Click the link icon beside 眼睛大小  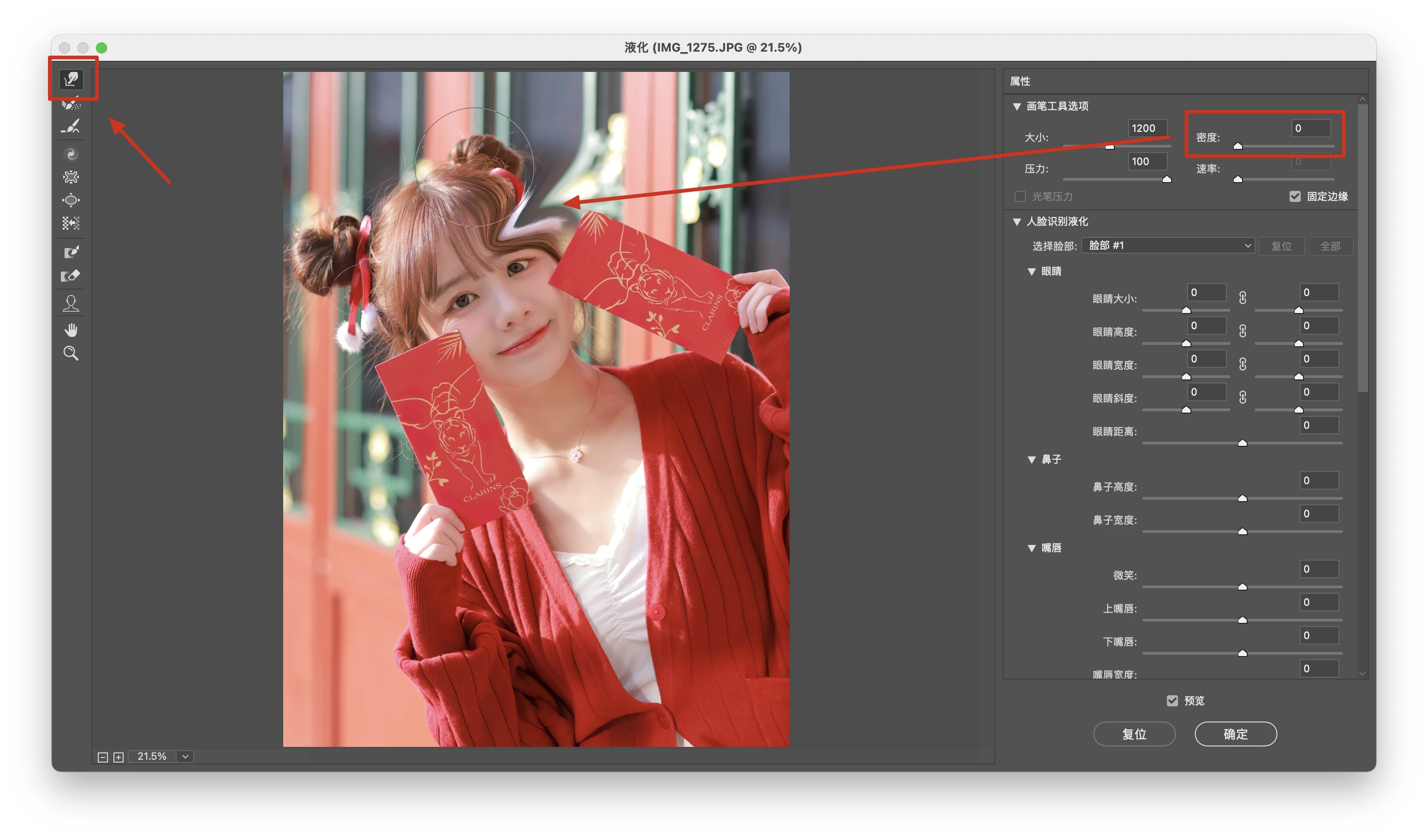1242,298
